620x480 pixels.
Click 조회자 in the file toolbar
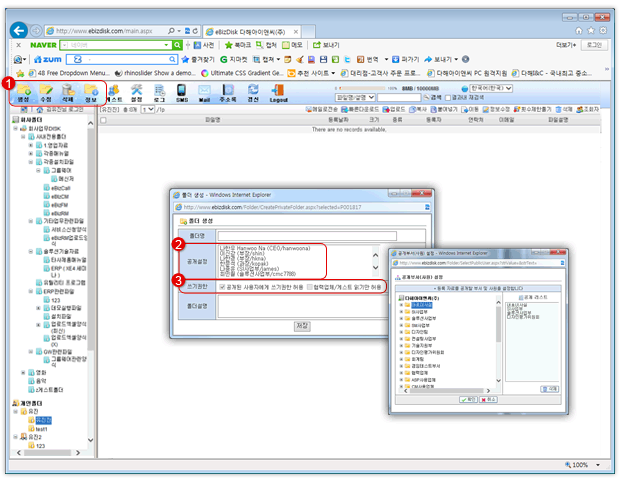pyautogui.click(x=588, y=110)
